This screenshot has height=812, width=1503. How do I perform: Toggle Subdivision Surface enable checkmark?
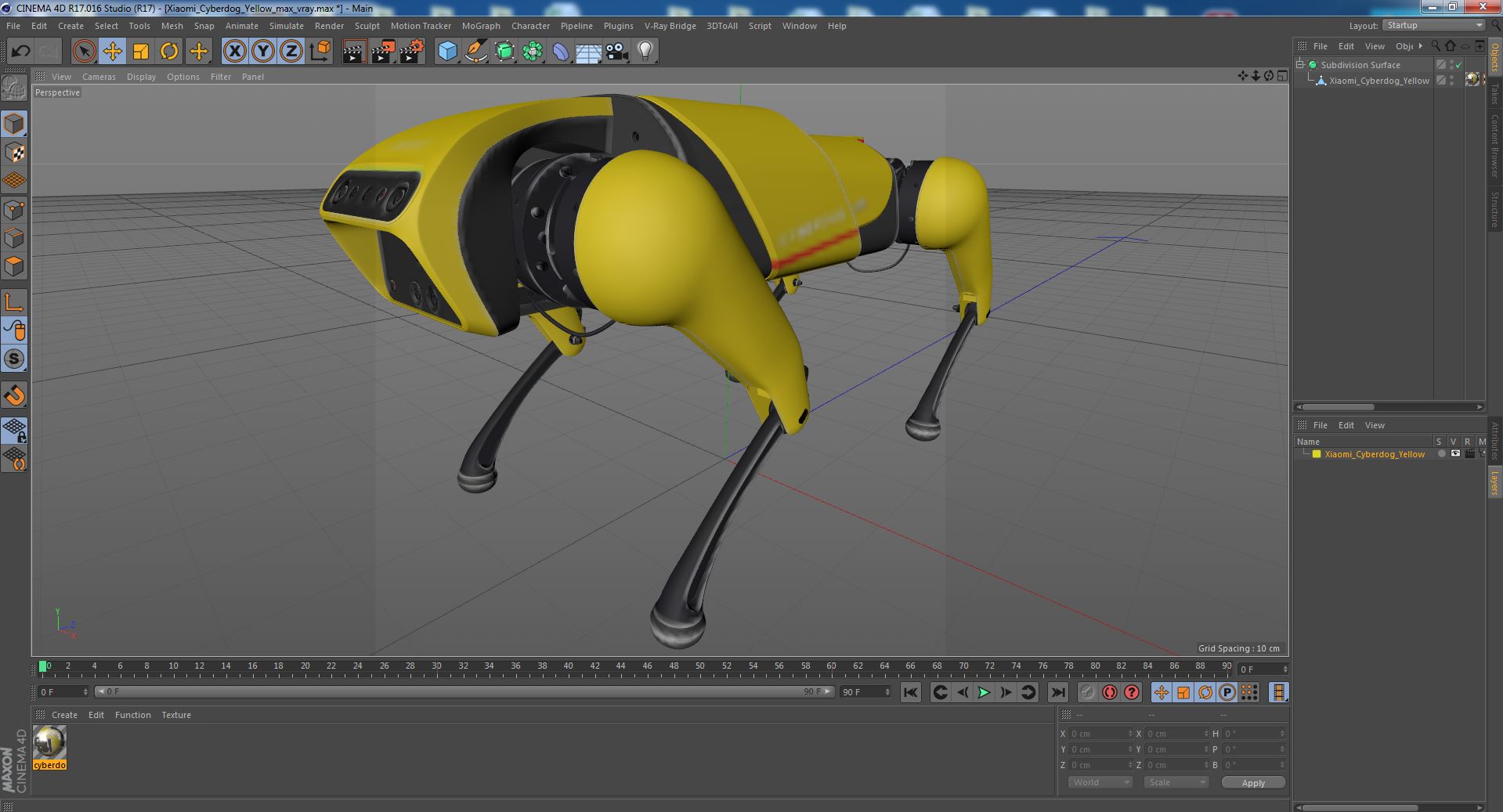pyautogui.click(x=1459, y=65)
